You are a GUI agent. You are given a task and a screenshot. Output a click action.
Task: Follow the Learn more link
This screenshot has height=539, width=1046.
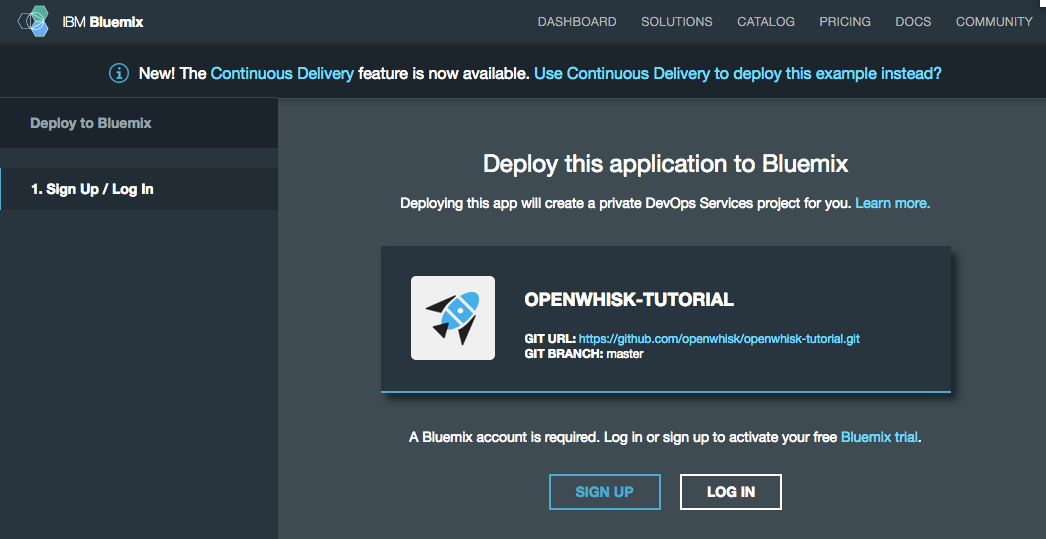[893, 203]
